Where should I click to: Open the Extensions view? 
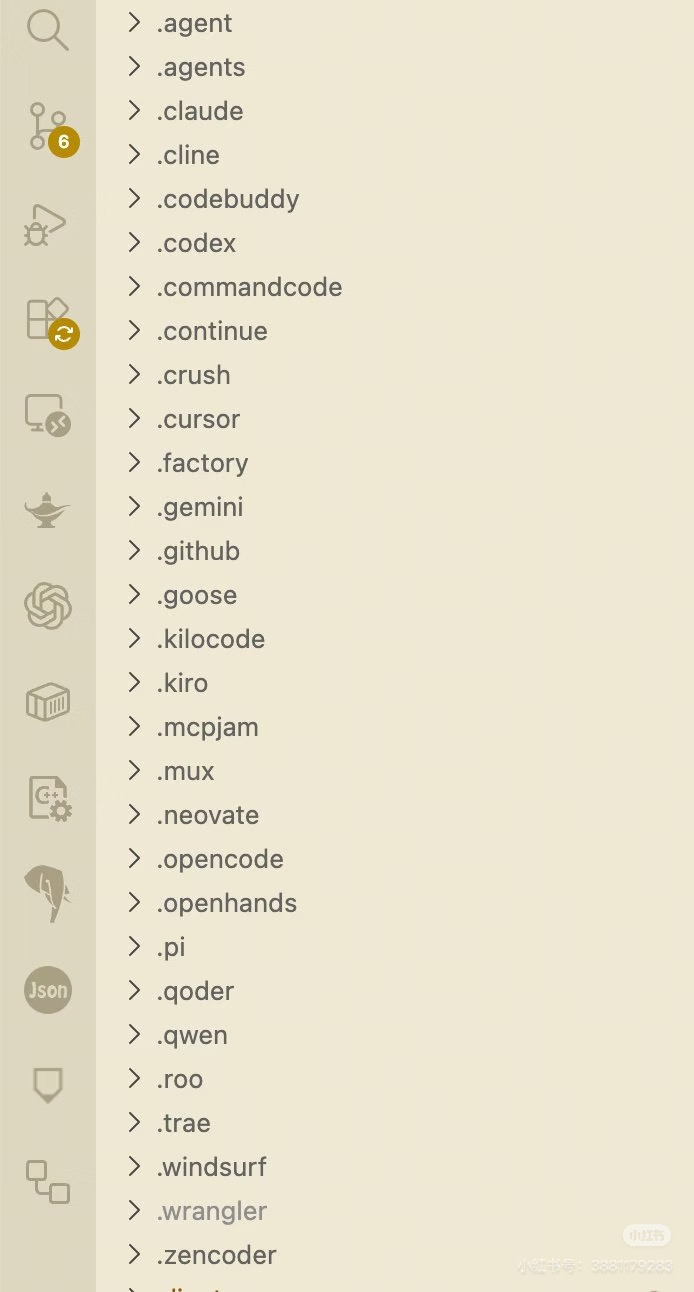click(x=47, y=319)
